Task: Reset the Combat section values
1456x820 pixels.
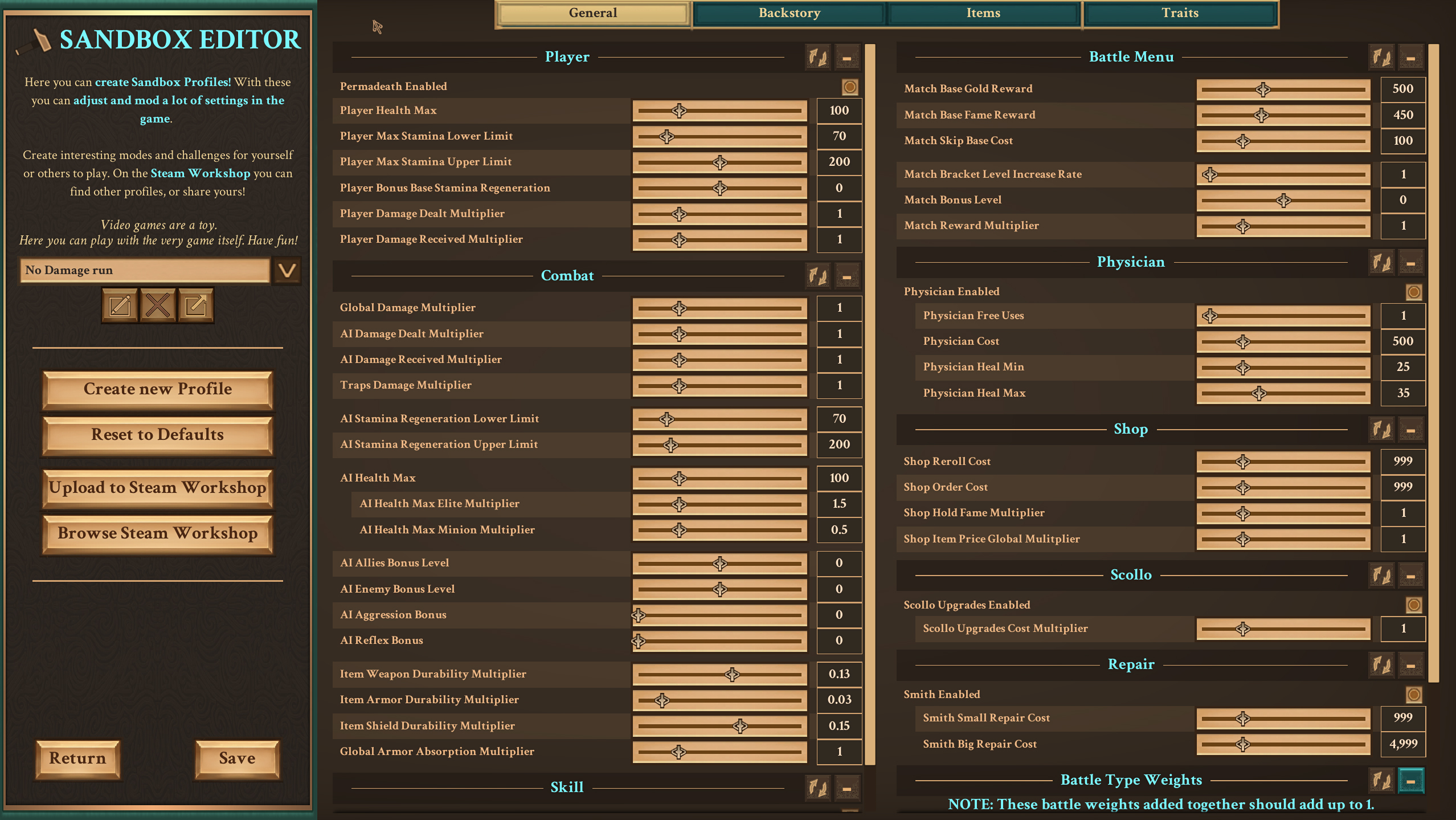Action: pyautogui.click(x=818, y=276)
